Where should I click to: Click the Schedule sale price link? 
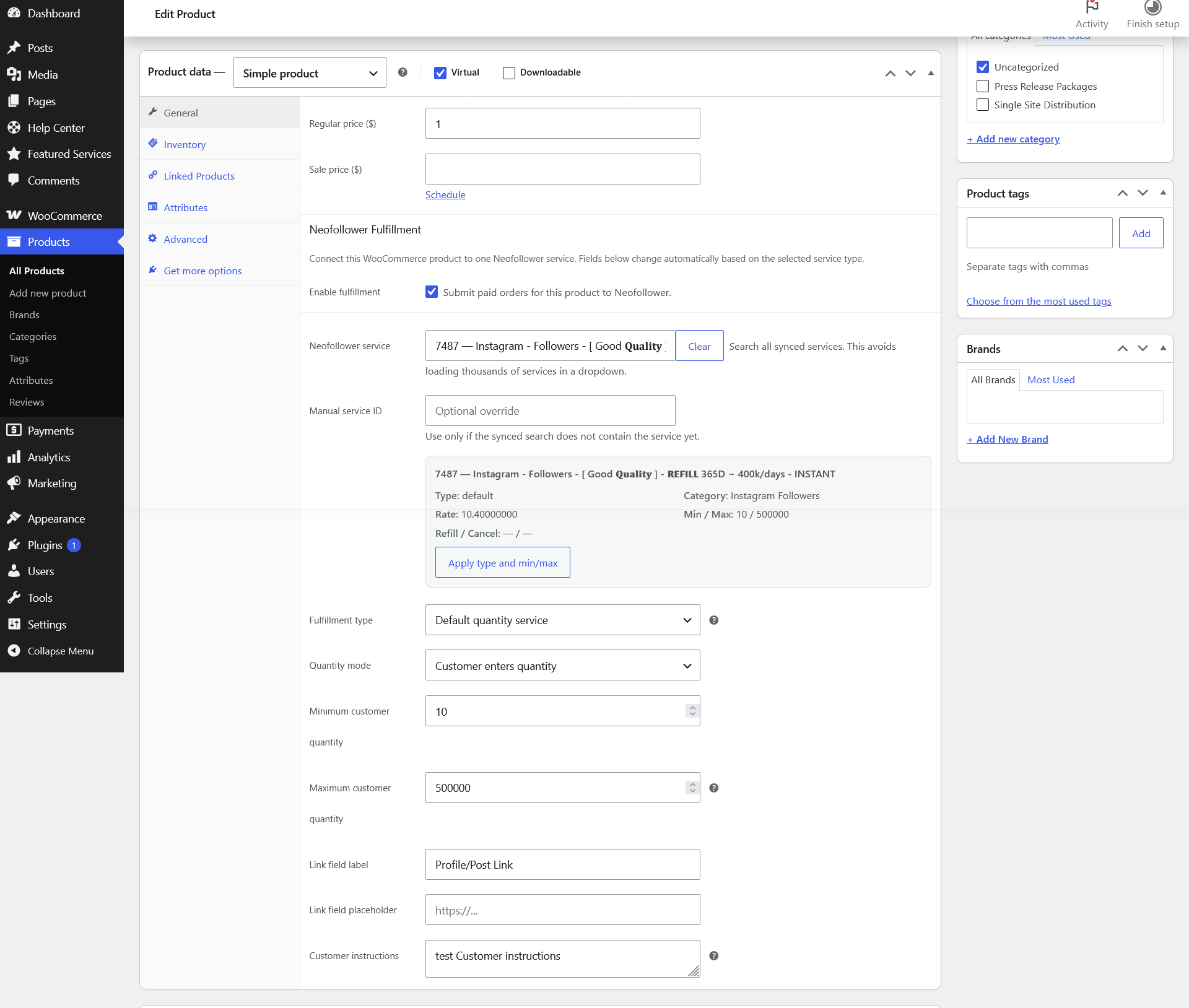coord(445,194)
